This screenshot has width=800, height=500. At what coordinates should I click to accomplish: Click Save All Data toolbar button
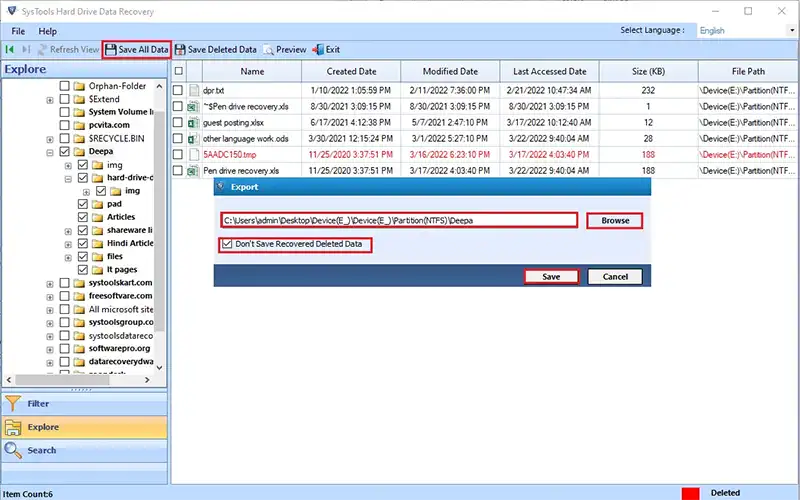[x=136, y=49]
